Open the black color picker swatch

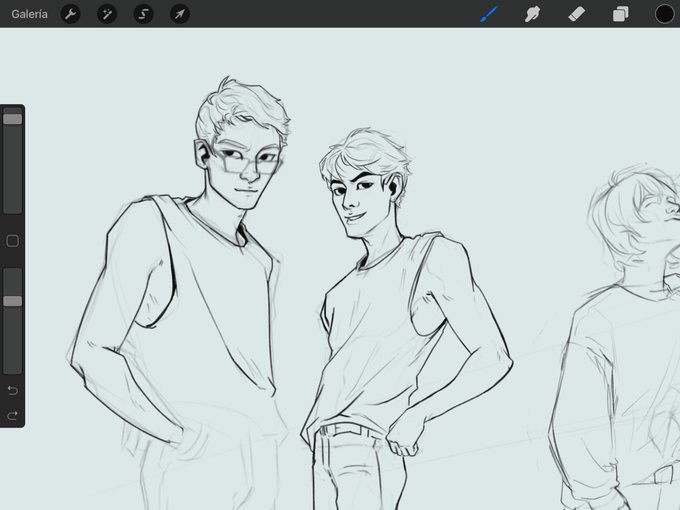pos(664,14)
